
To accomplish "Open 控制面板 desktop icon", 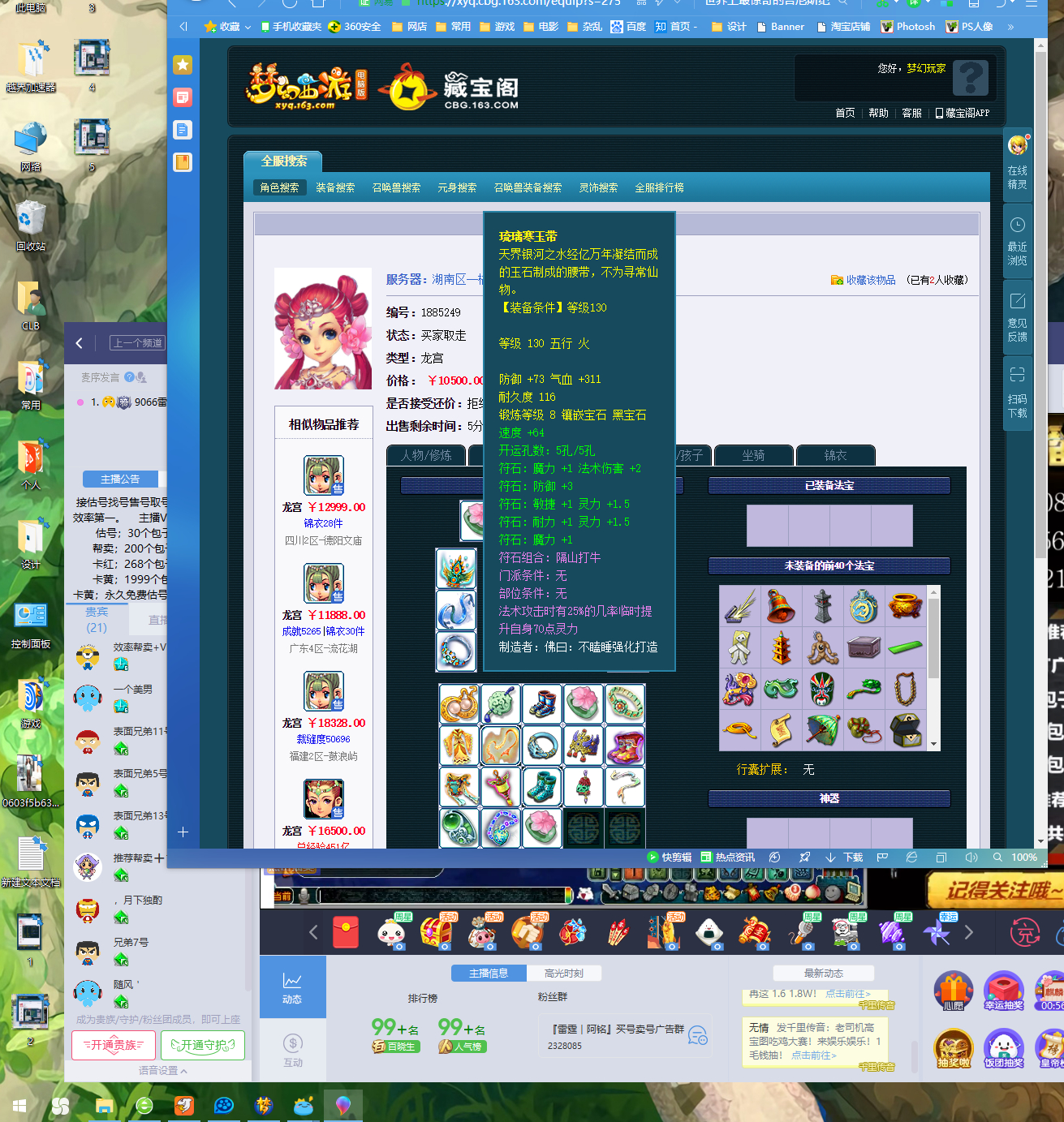I will (x=31, y=625).
